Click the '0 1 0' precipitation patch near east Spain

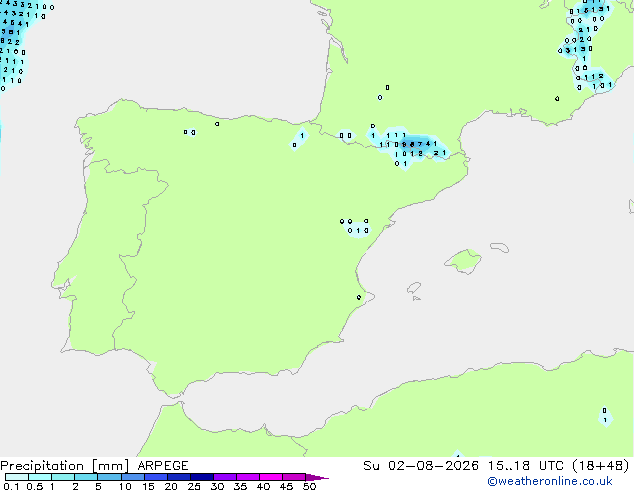tap(358, 230)
